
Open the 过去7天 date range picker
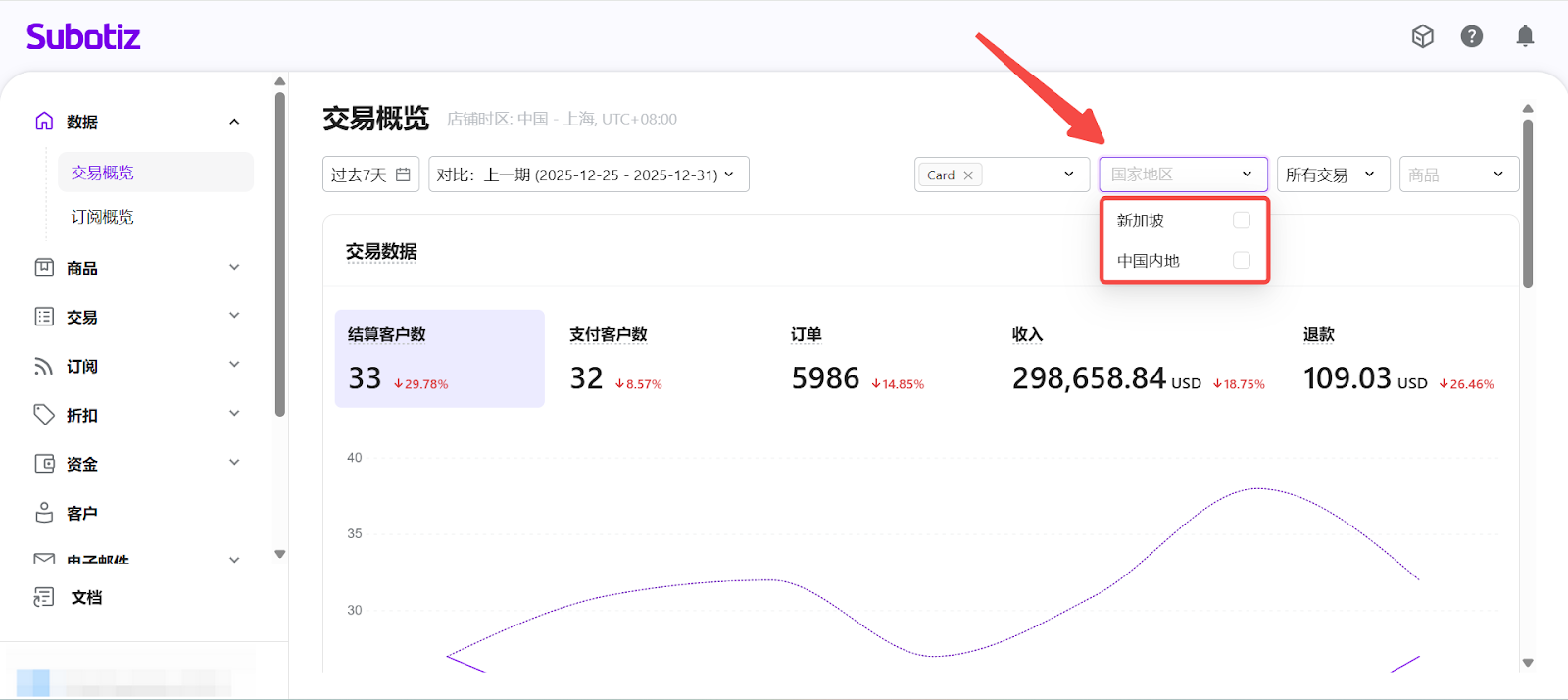pyautogui.click(x=370, y=175)
